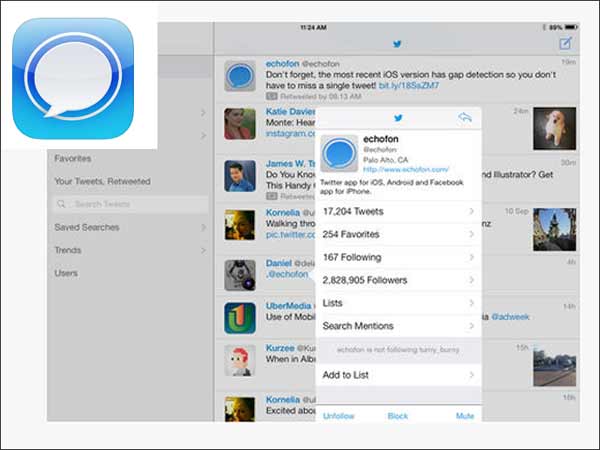Tap the retweeted icon under echofon tweet
The width and height of the screenshot is (600, 450).
point(272,96)
